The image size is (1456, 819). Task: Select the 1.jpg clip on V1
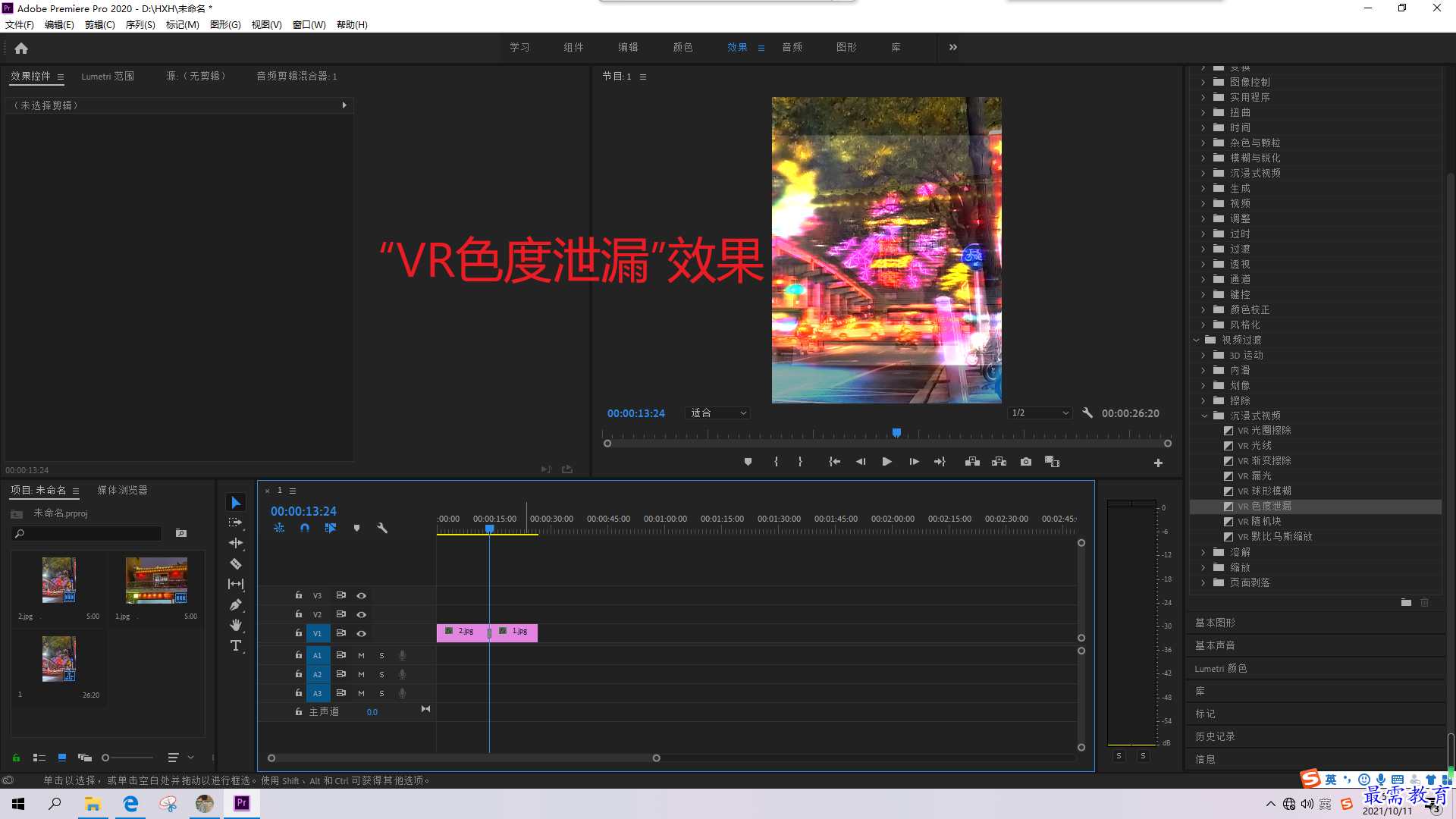514,632
